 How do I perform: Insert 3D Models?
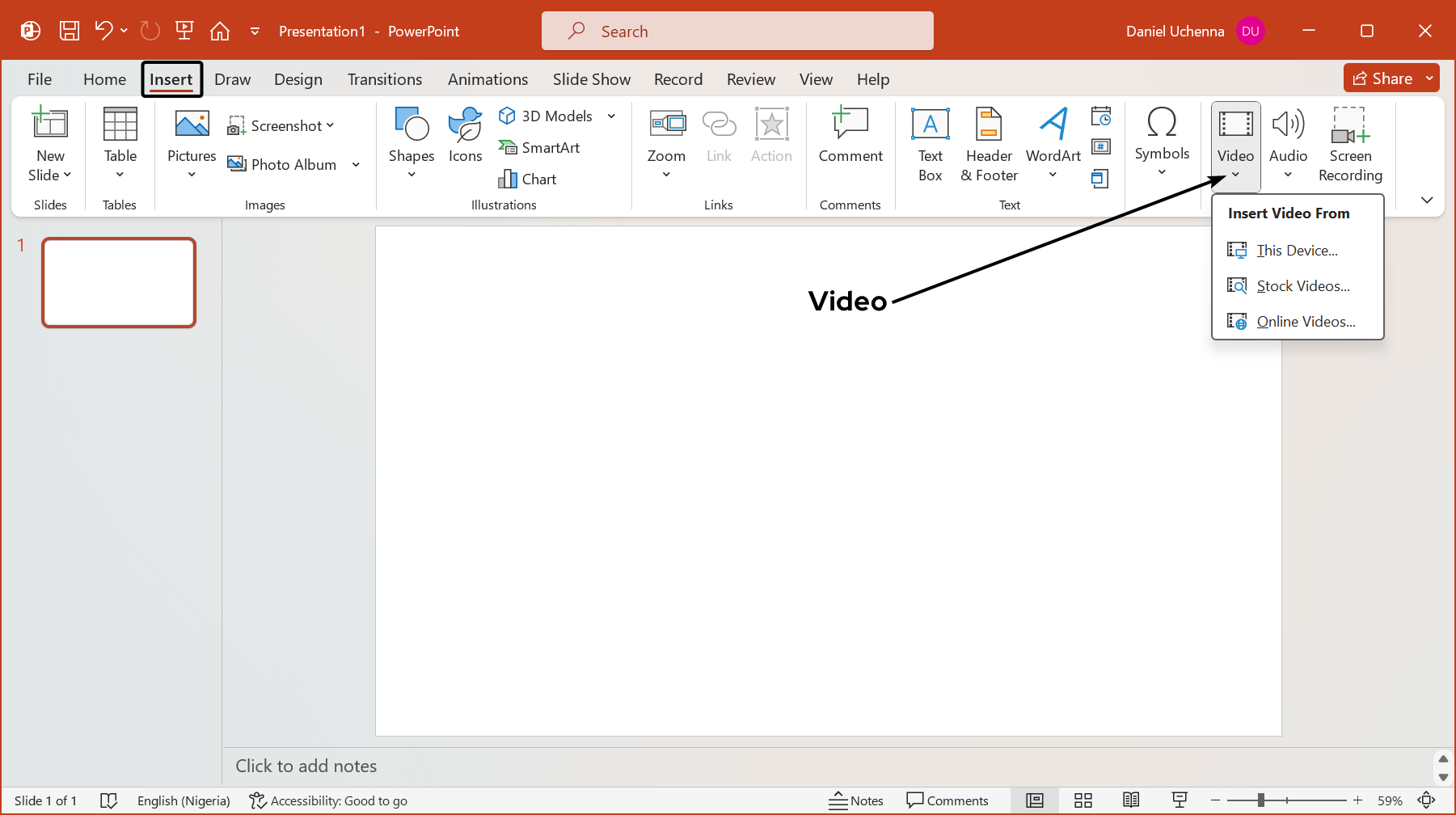point(547,116)
